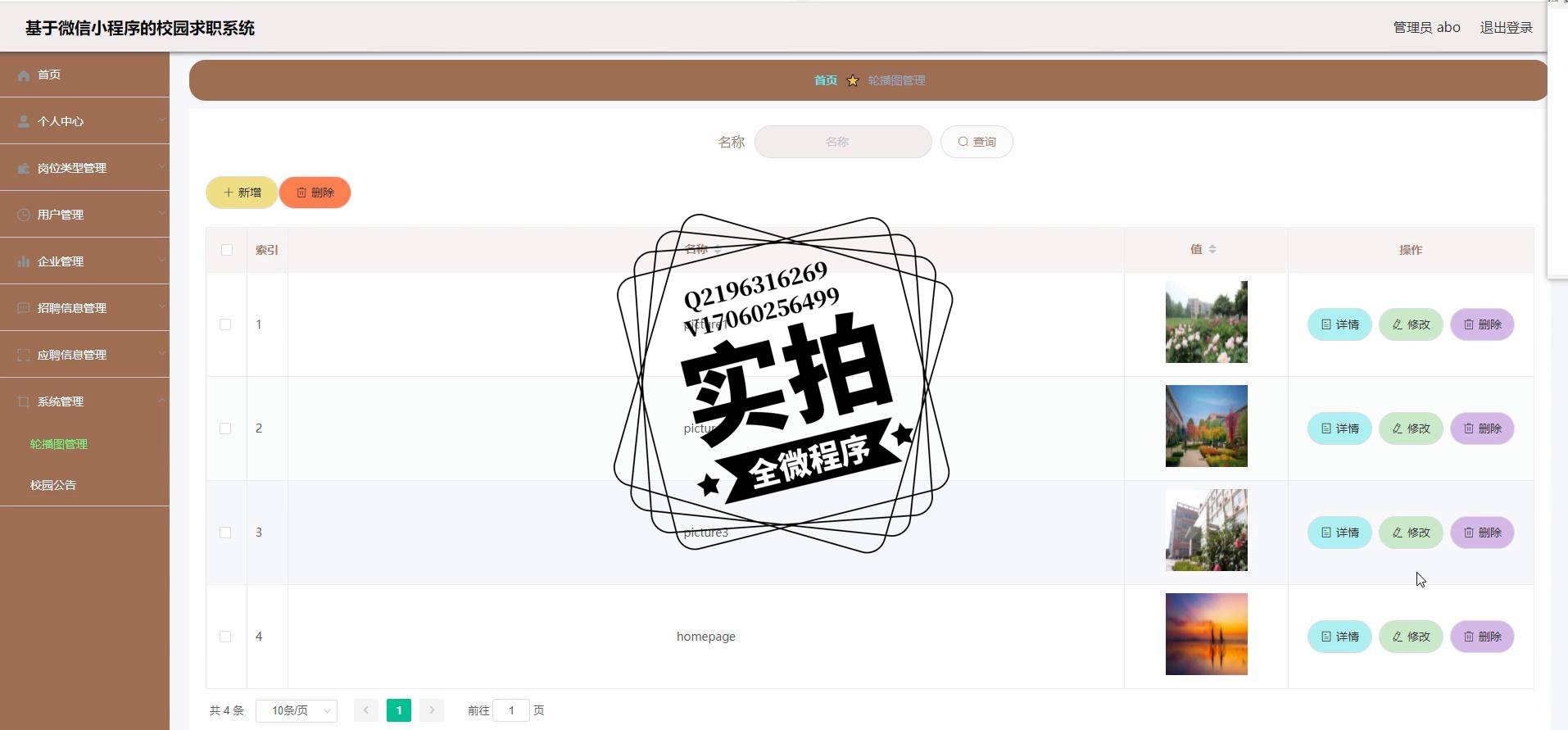
Task: Expand the 岗位类型管理 menu chevron
Action: pos(161,167)
